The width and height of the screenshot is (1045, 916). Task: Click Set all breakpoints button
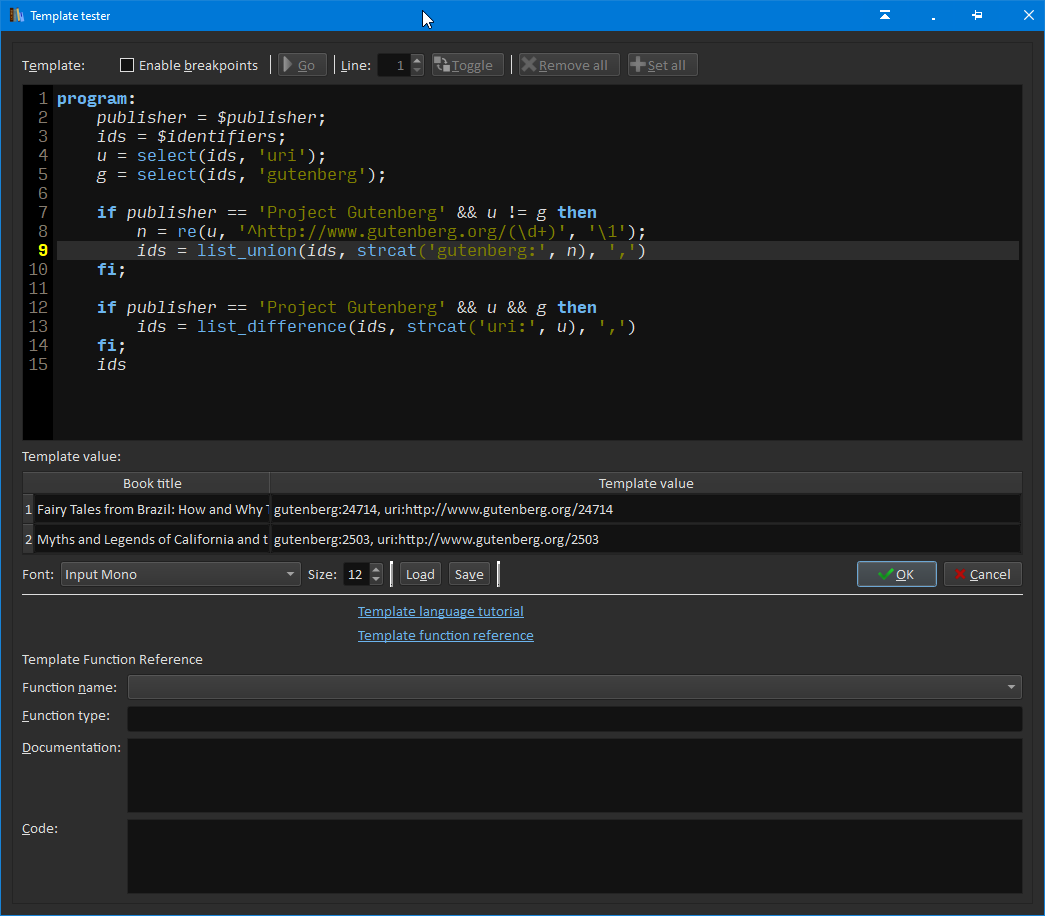(x=662, y=65)
